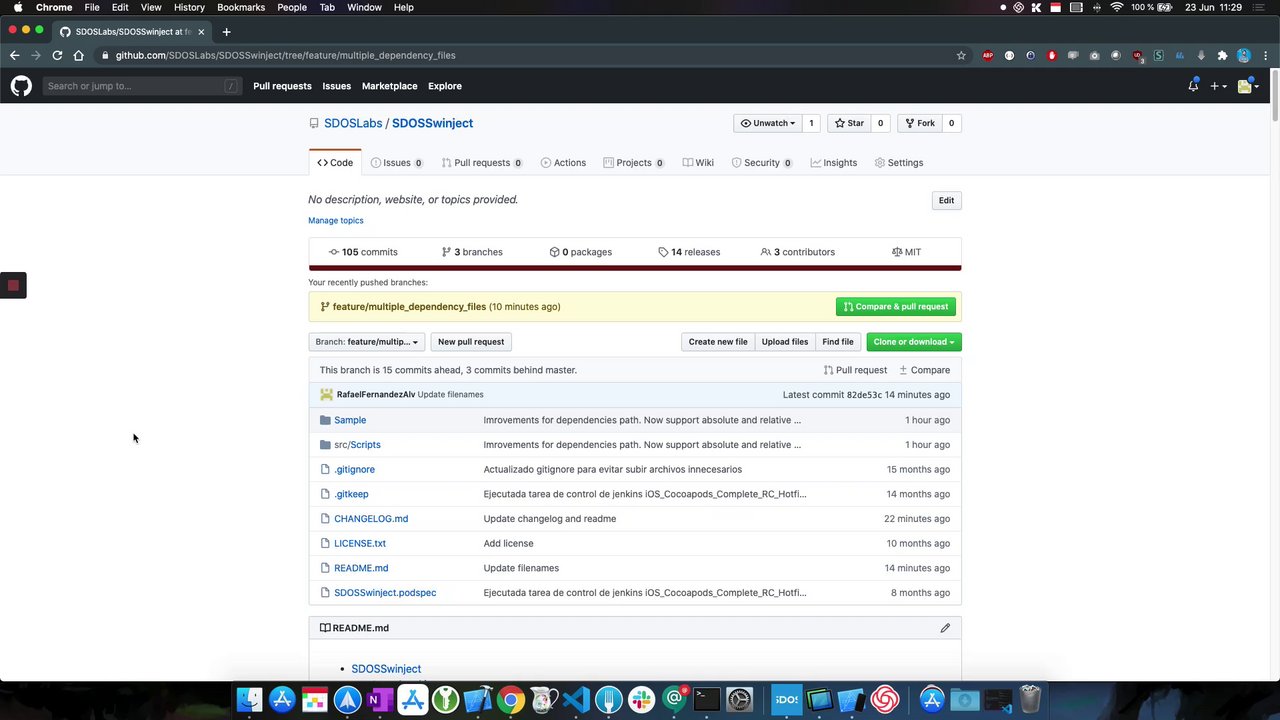
Task: Click the Chrome address bar URL
Action: pyautogui.click(x=285, y=56)
